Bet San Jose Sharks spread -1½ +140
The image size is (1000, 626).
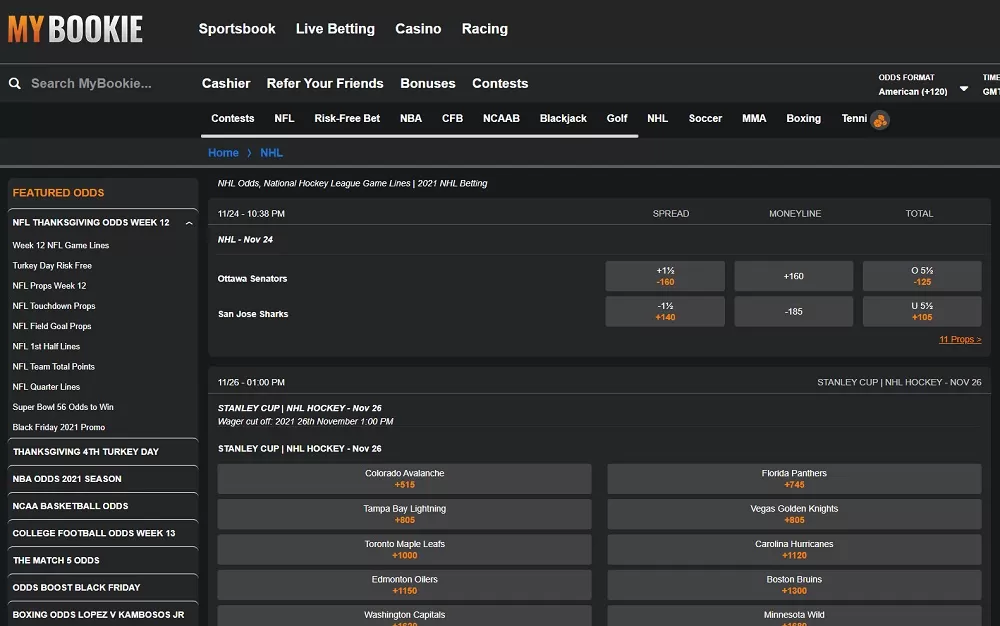[x=665, y=312]
